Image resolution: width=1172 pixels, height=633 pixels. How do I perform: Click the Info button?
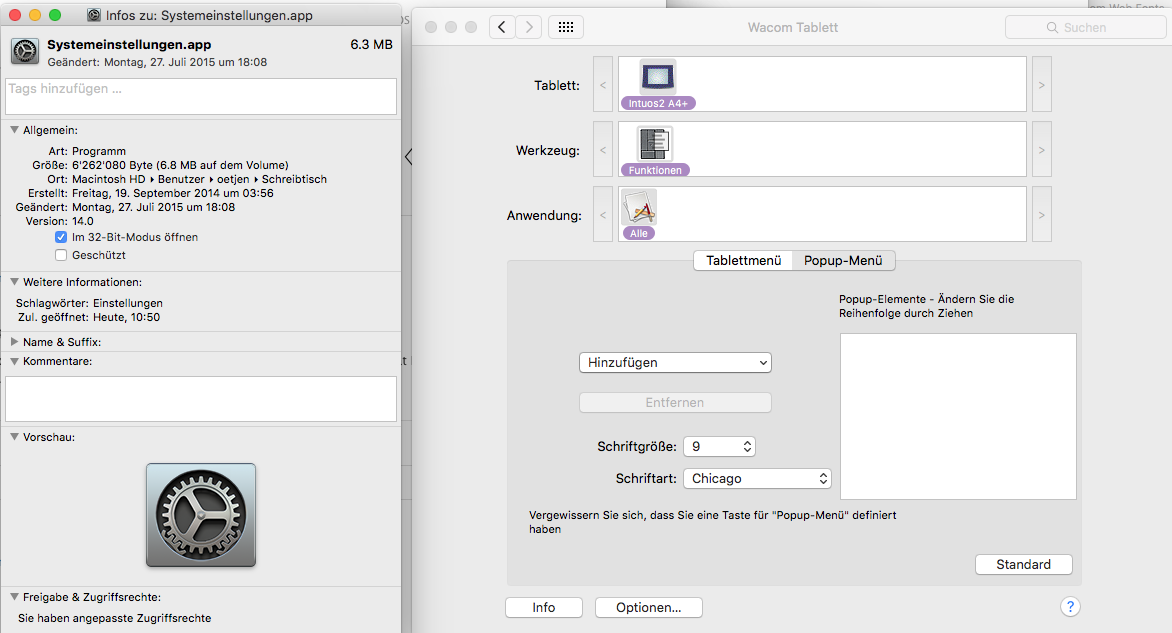click(x=543, y=608)
